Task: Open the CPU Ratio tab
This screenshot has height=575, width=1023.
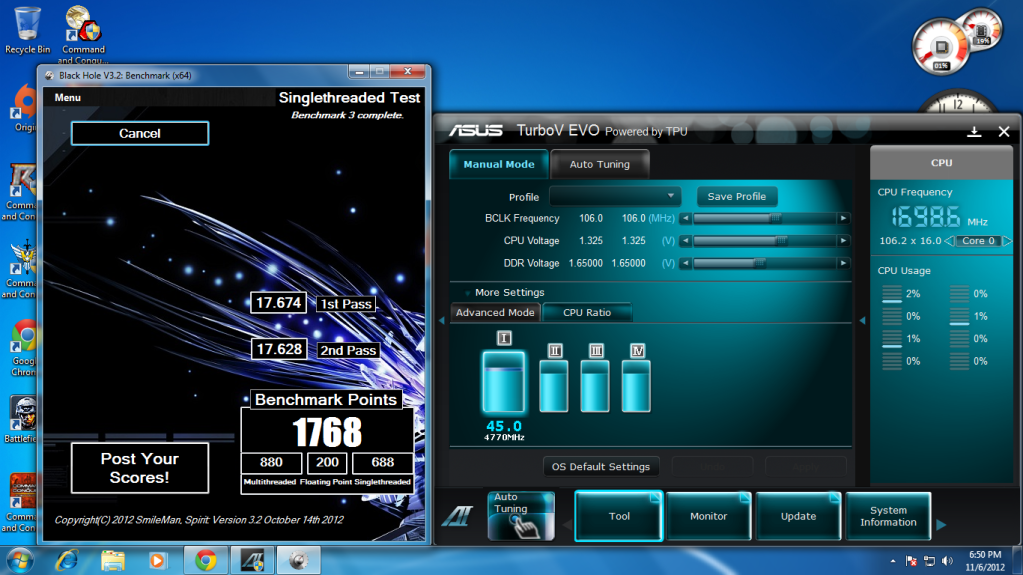Action: click(587, 313)
